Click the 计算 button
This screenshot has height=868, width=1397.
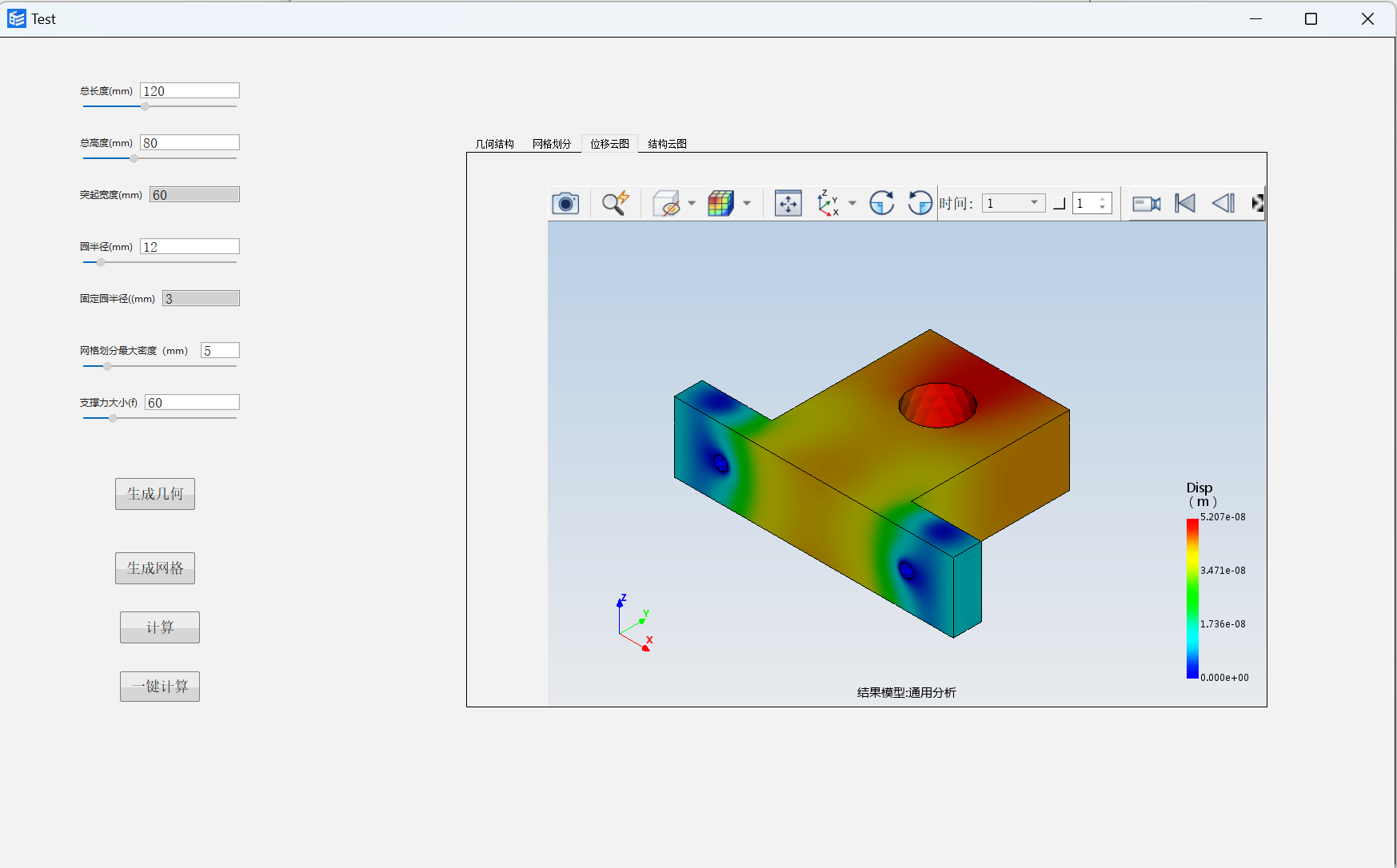[x=160, y=627]
